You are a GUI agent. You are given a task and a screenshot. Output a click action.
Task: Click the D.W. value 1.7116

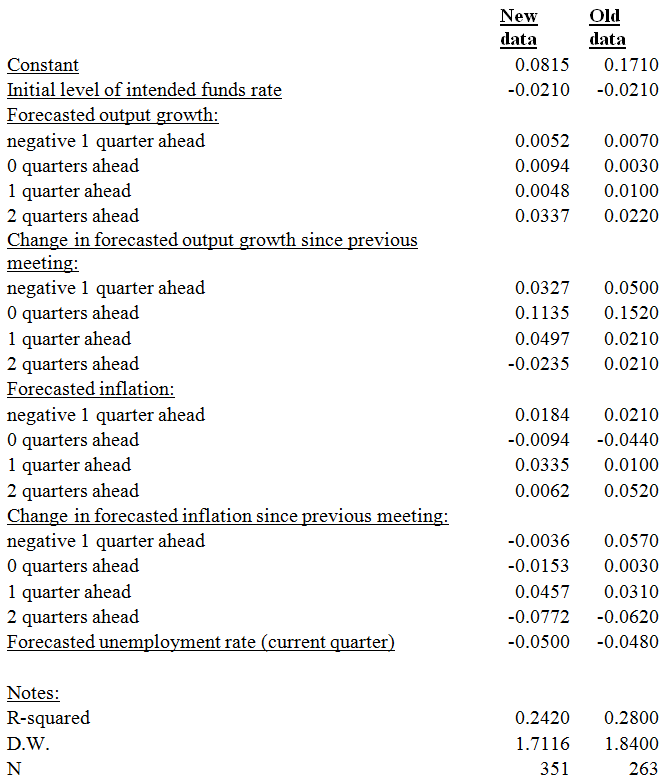[x=542, y=743]
